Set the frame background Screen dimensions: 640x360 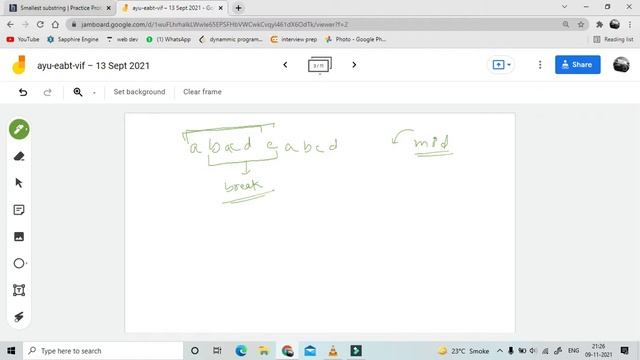click(139, 92)
